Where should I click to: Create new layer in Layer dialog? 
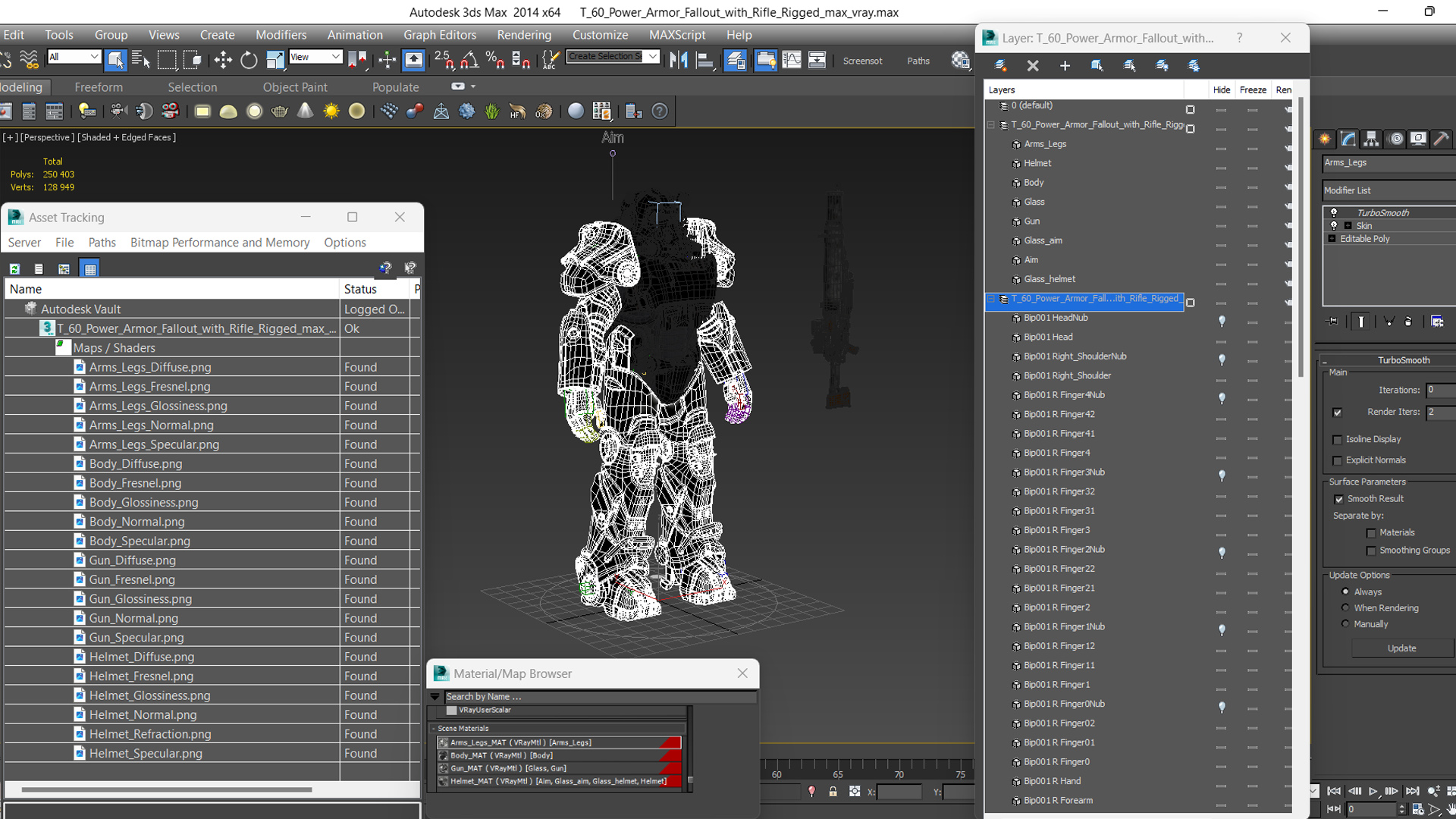tap(1001, 66)
